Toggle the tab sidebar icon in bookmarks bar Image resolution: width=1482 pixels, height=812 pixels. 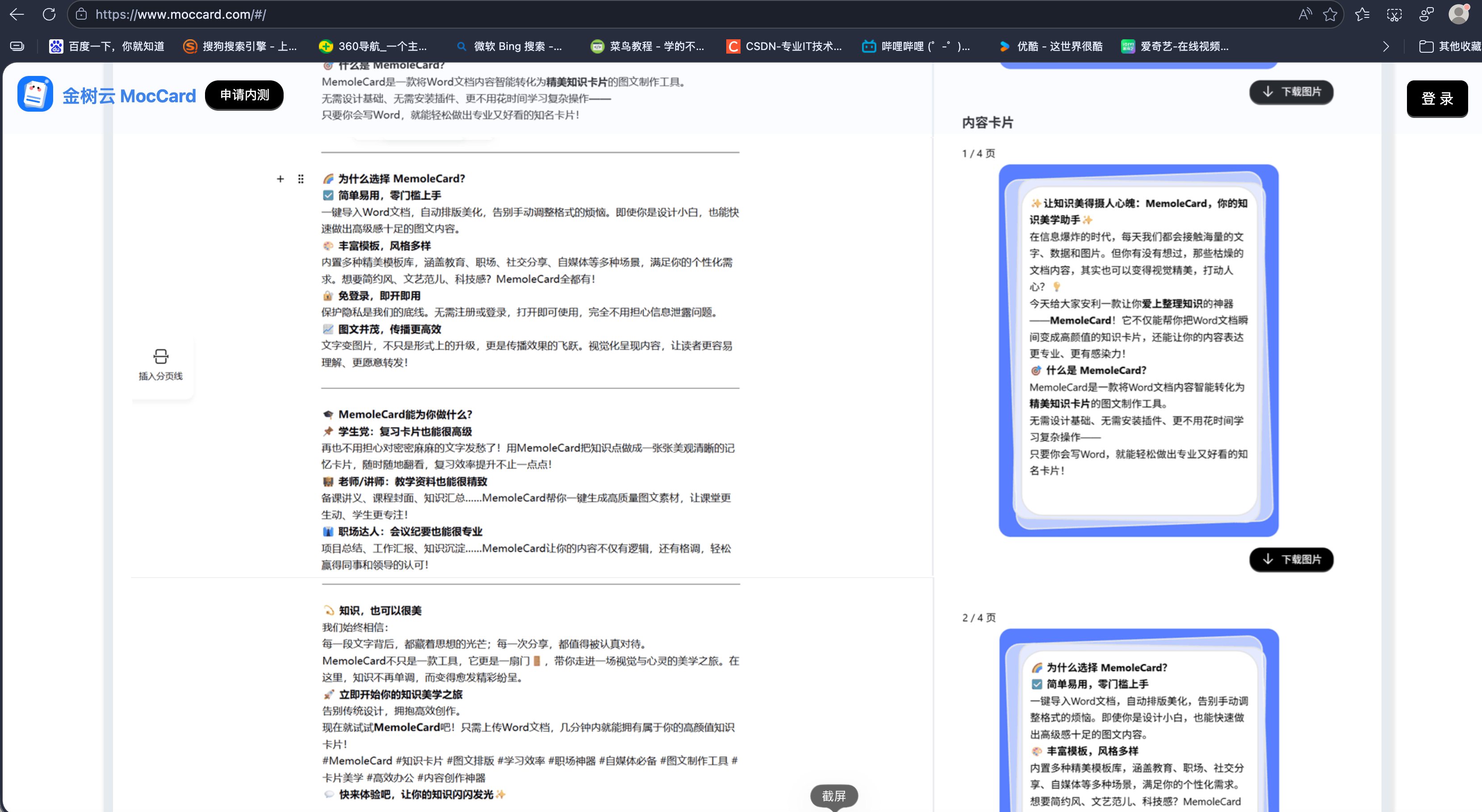(x=17, y=46)
